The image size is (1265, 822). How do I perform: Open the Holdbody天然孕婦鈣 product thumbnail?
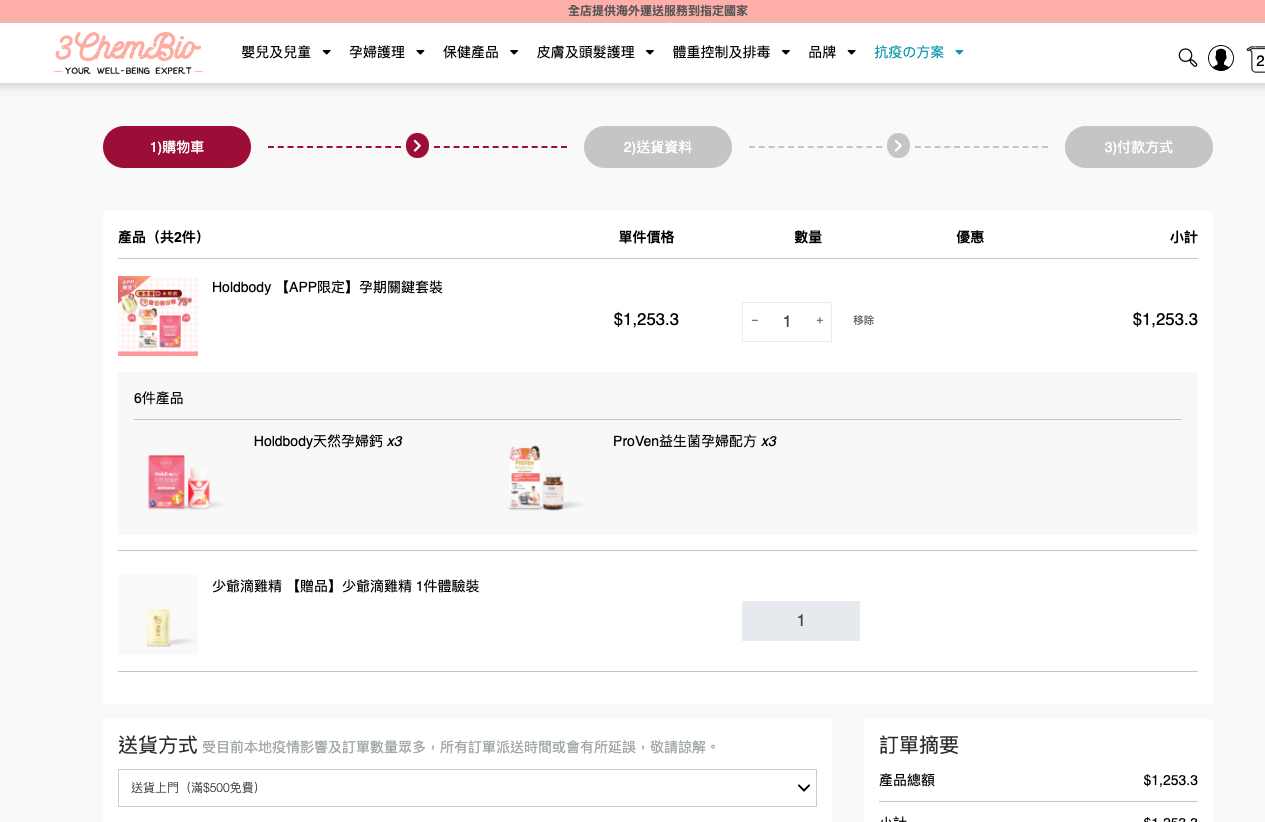pos(181,480)
